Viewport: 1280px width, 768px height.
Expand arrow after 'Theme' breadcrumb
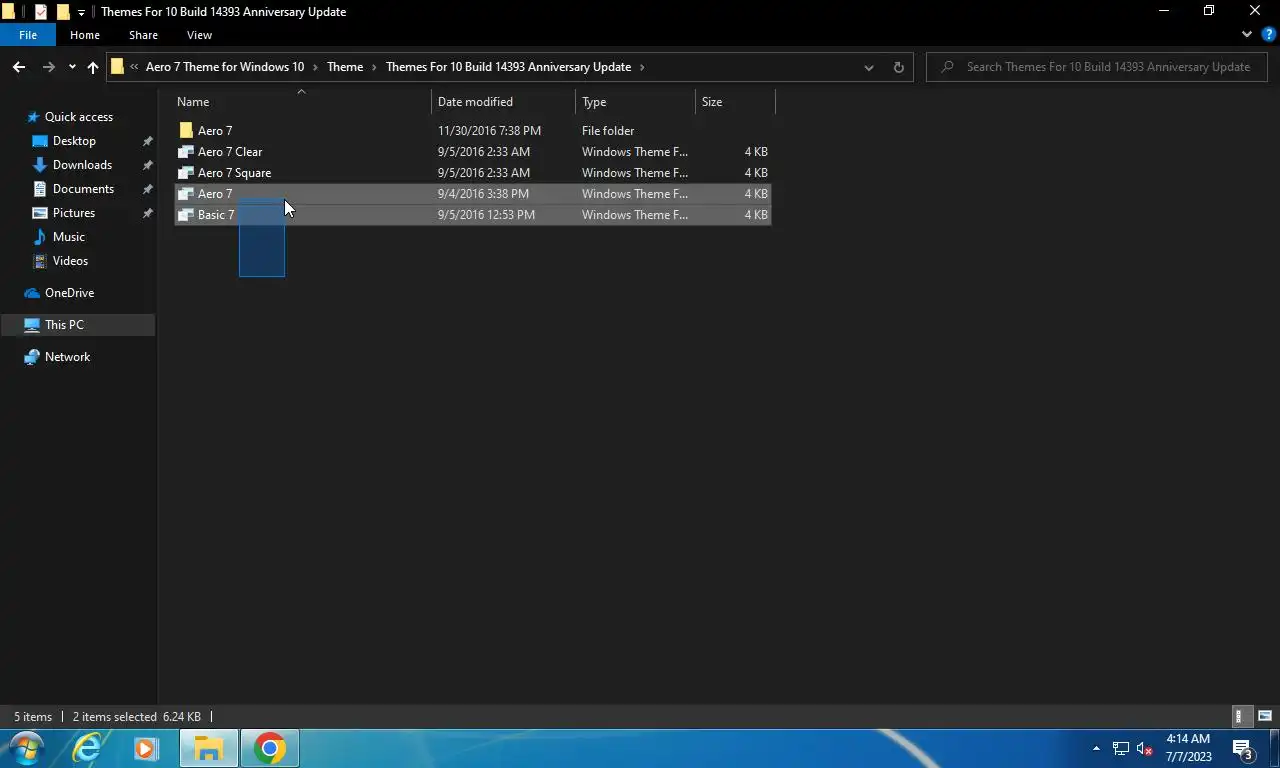(375, 67)
